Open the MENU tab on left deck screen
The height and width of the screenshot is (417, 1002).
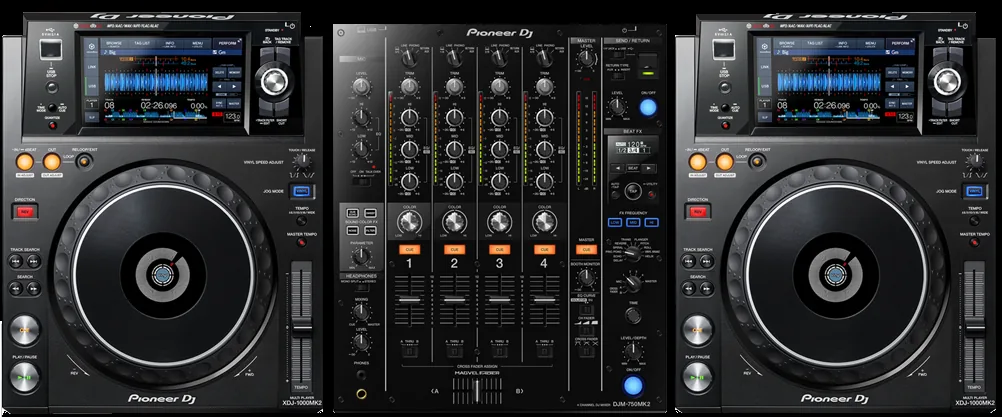pos(198,43)
